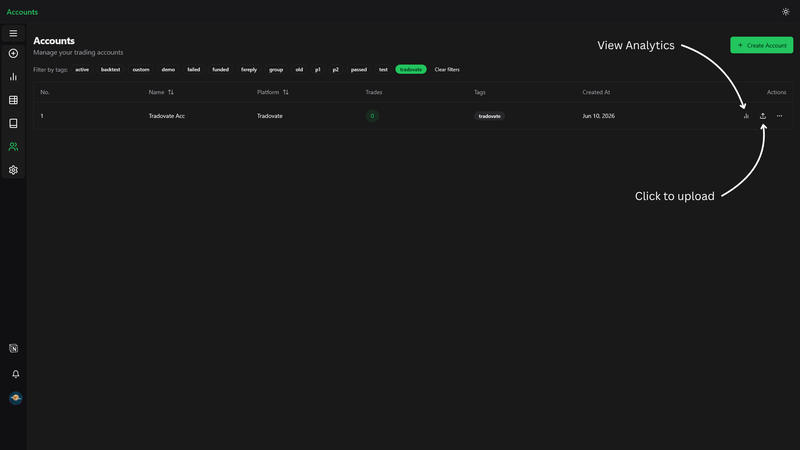Click the Create Account button

pyautogui.click(x=761, y=45)
